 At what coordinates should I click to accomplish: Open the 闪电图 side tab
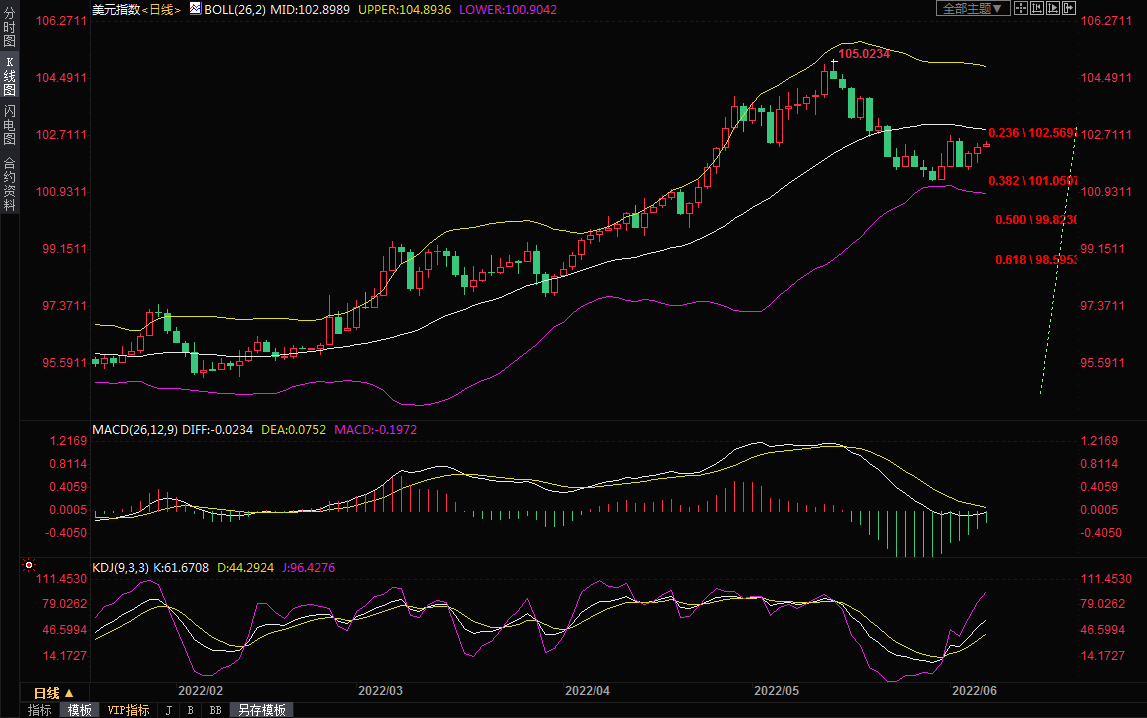pos(10,125)
